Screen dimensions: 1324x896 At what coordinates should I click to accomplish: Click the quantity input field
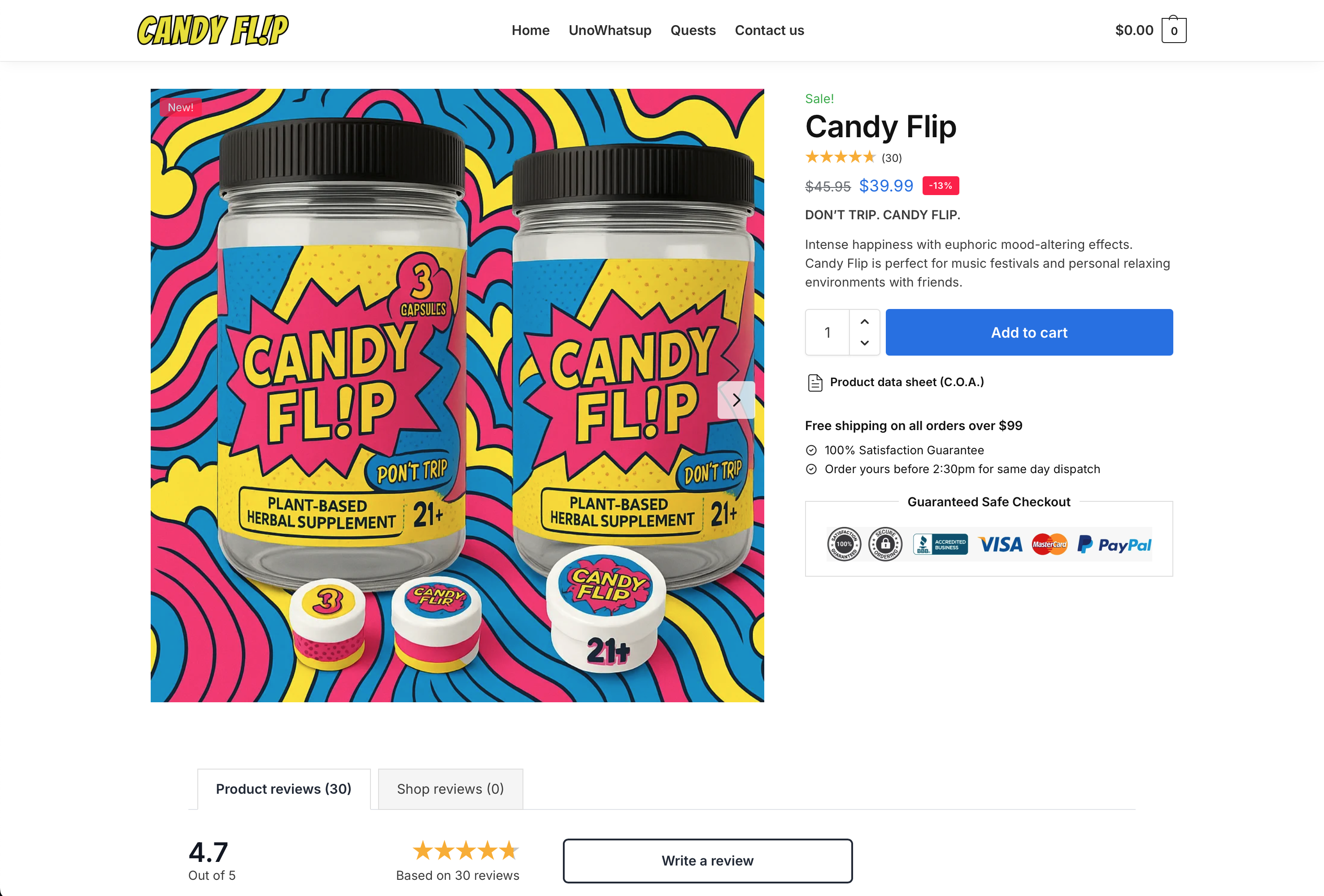(x=827, y=333)
